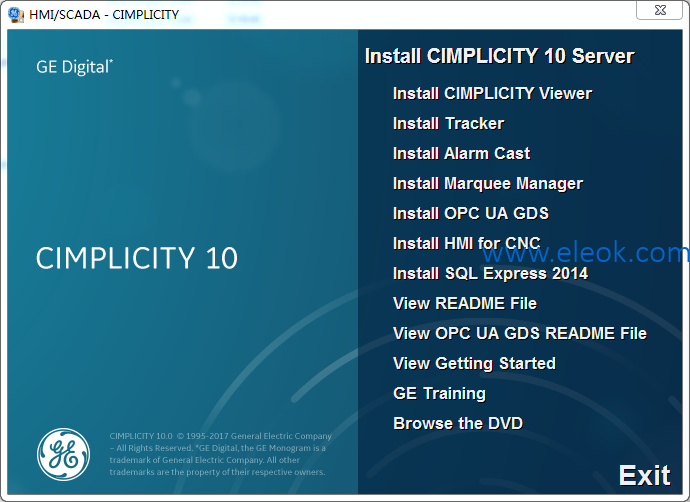Choose Install Tracker option
Viewport: 690px width, 502px height.
pos(448,123)
